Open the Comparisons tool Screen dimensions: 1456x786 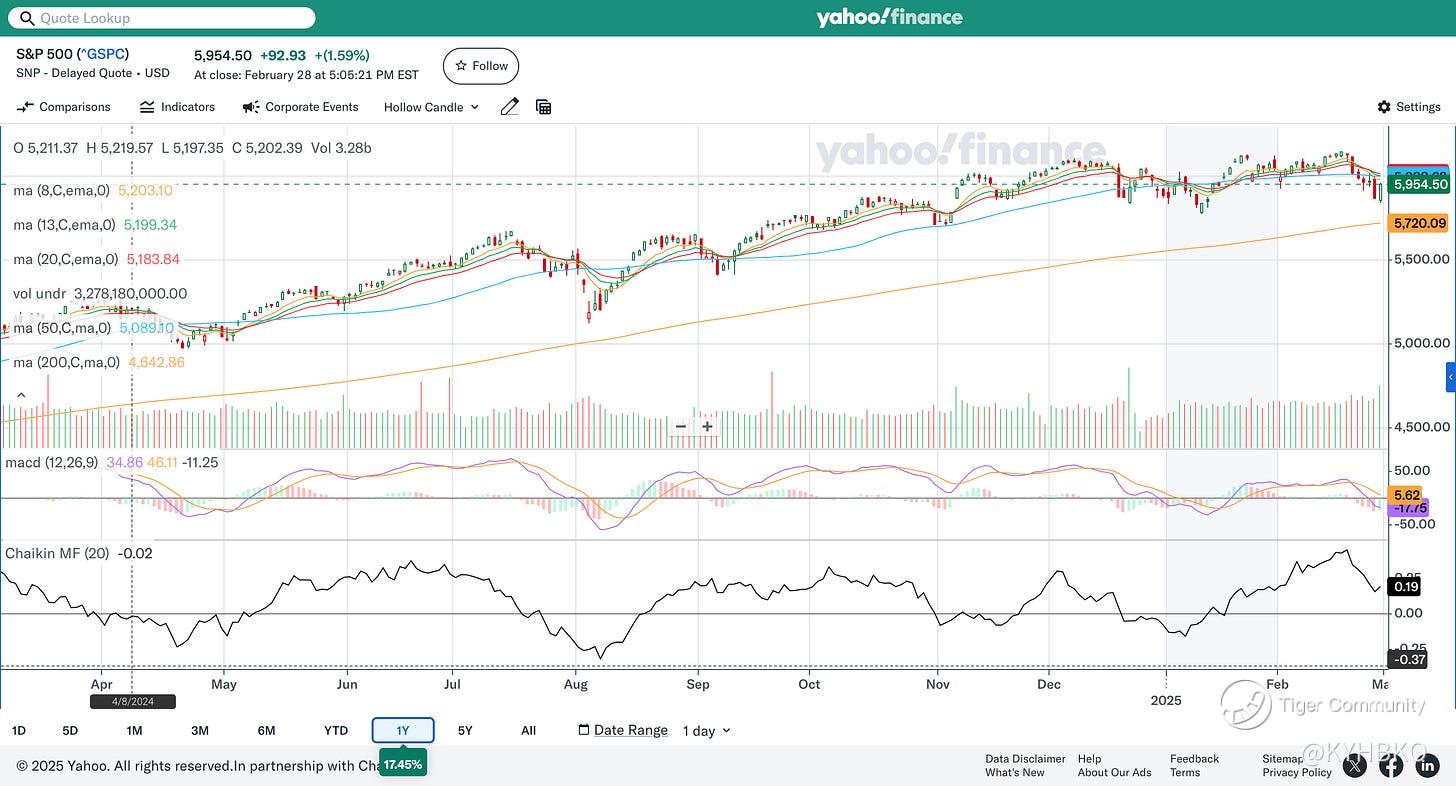[x=64, y=107]
